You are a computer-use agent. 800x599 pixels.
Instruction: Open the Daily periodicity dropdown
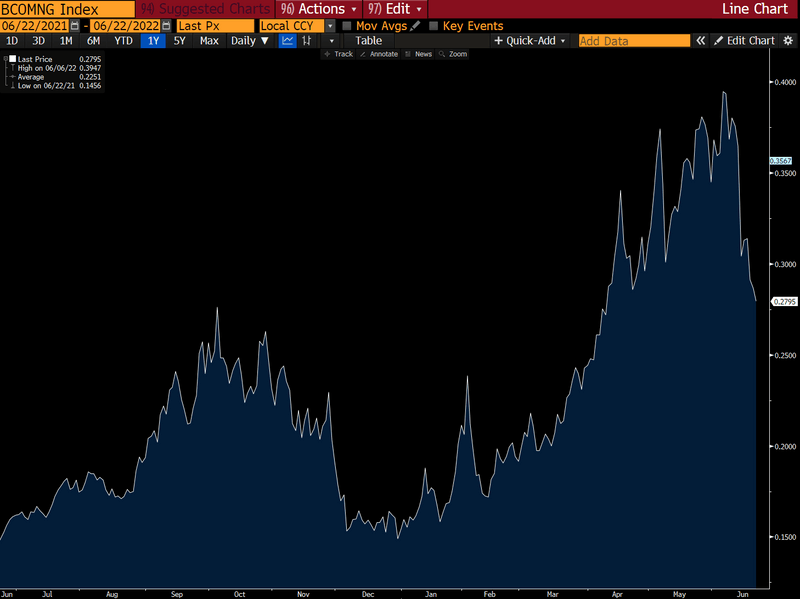tap(249, 41)
